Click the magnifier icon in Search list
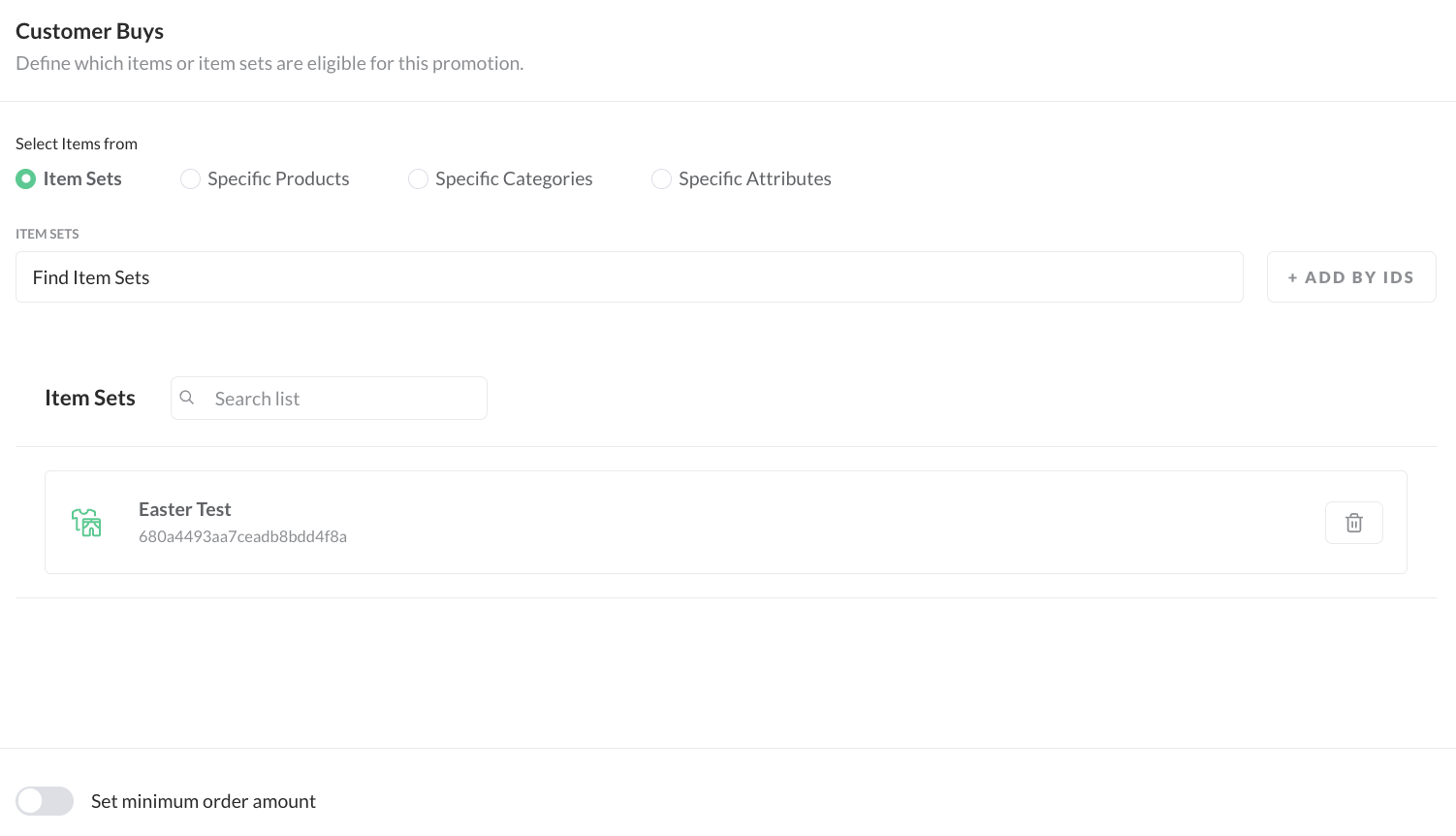This screenshot has height=836, width=1456. pyautogui.click(x=187, y=398)
